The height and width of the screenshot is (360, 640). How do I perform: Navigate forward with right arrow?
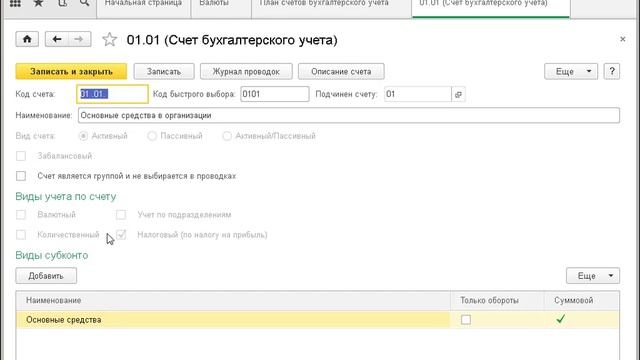click(x=79, y=39)
